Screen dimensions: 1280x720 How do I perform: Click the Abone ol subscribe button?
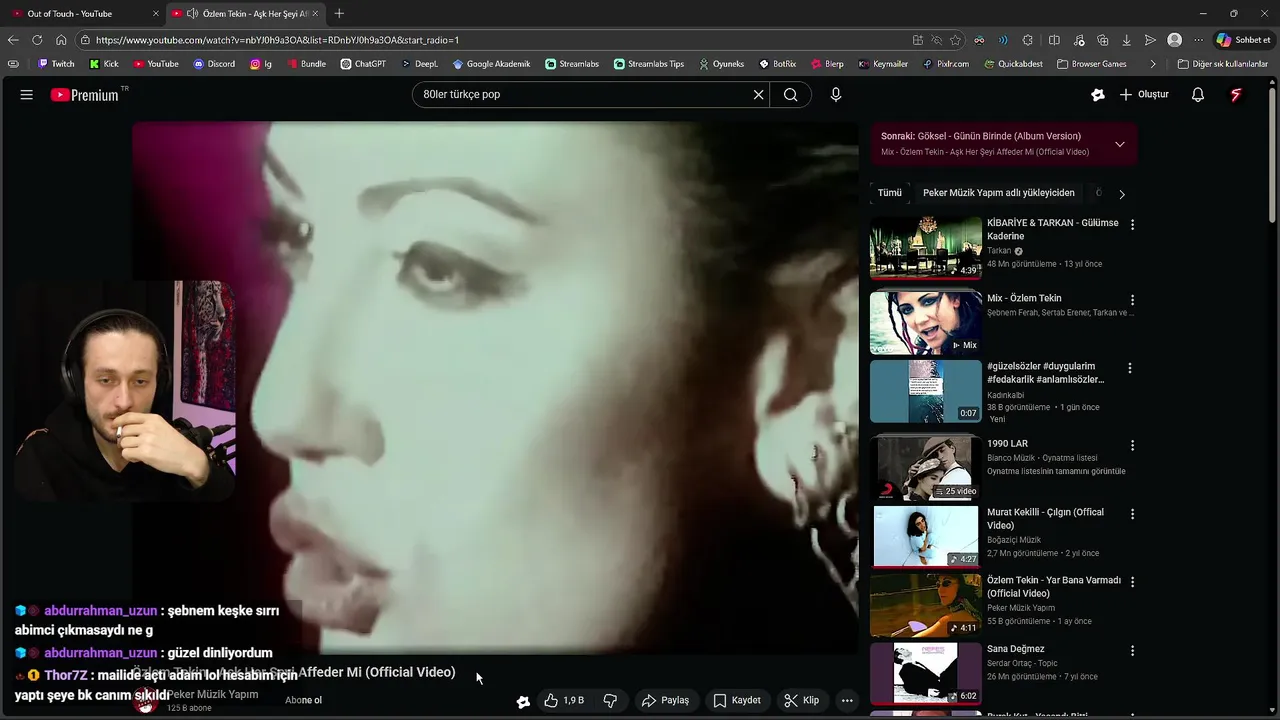[x=304, y=701]
